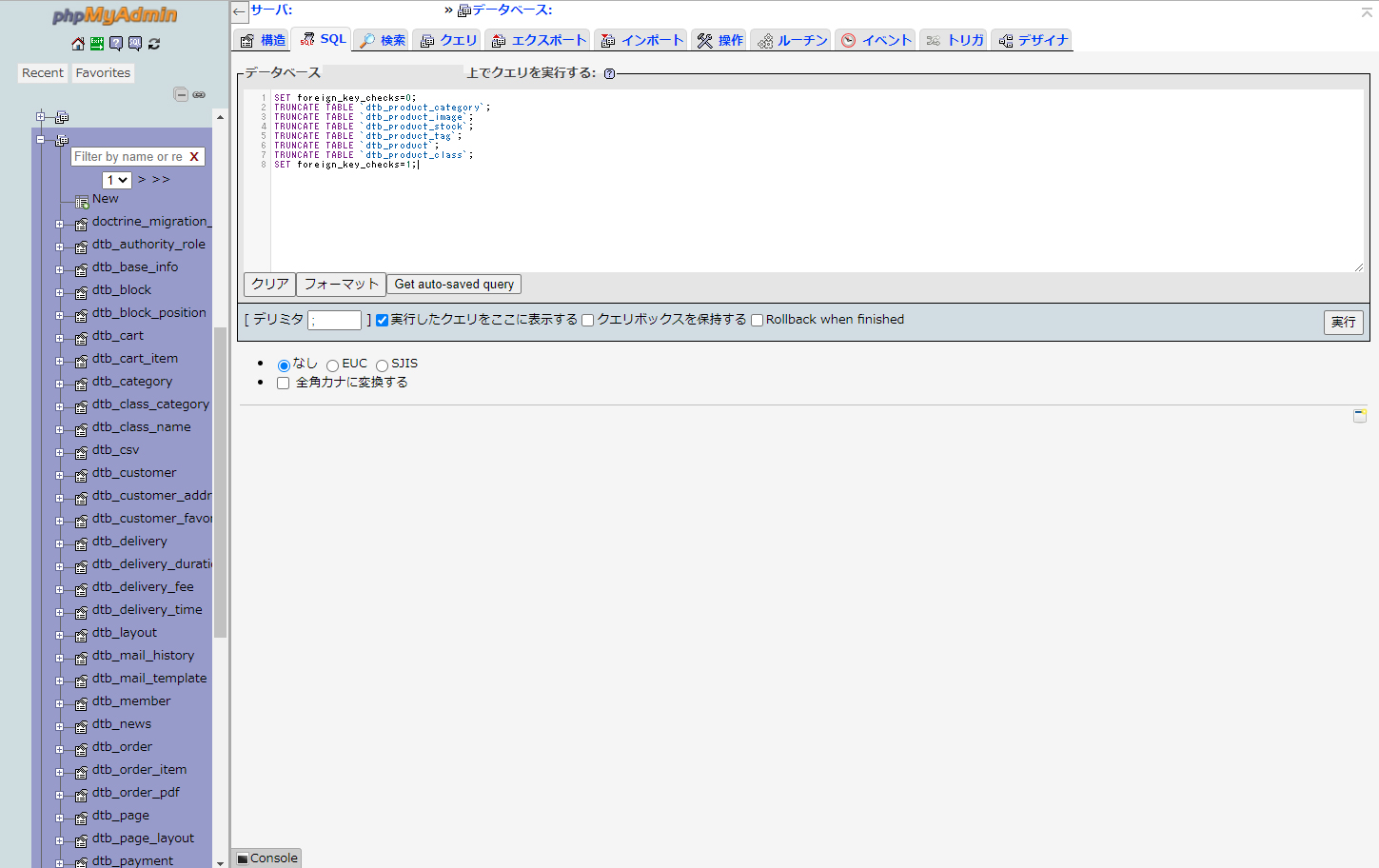Open the インポート (Import) tab
Screen dimensions: 1379x868
coord(642,40)
